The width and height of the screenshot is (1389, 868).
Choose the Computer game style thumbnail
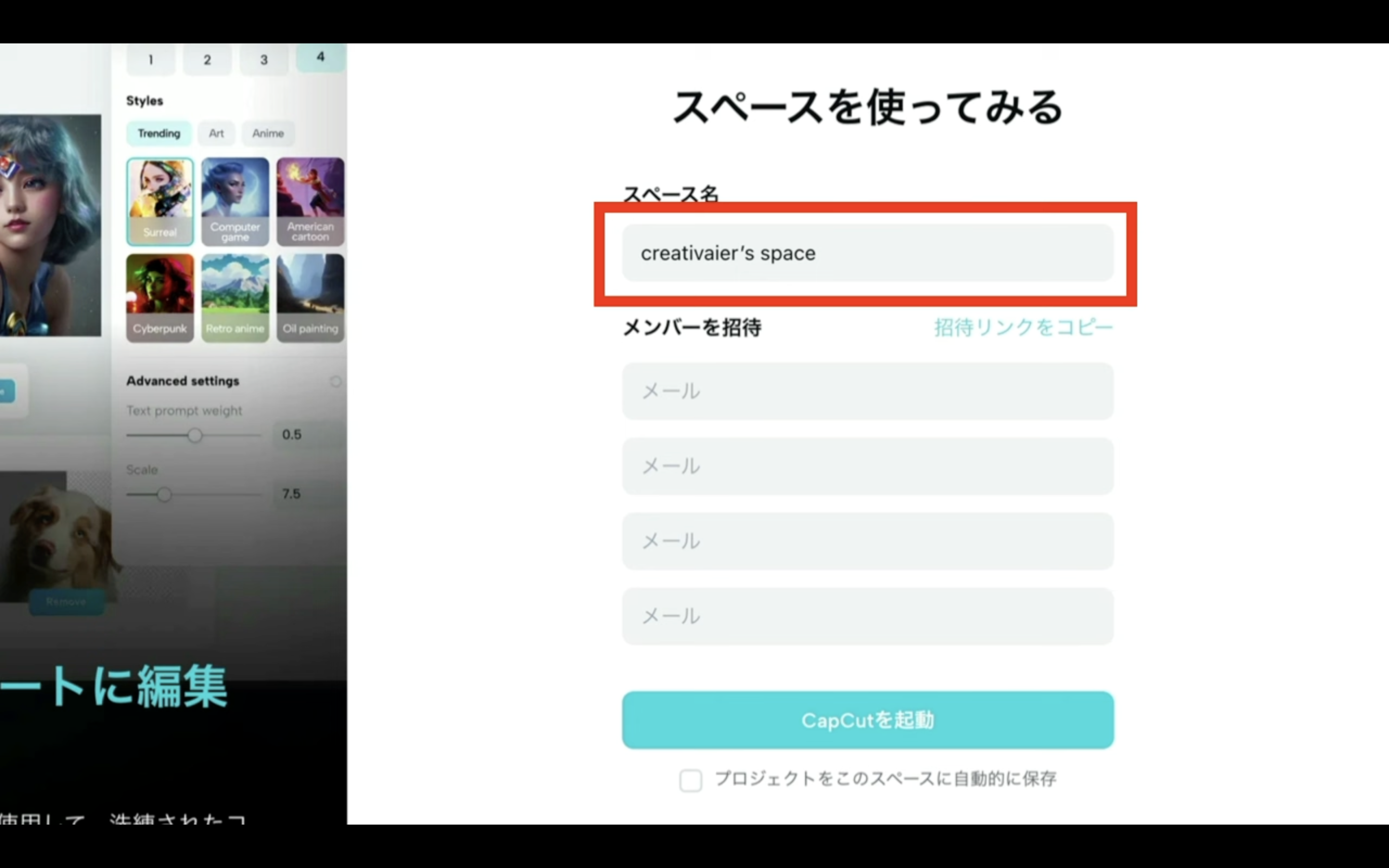[x=235, y=202]
